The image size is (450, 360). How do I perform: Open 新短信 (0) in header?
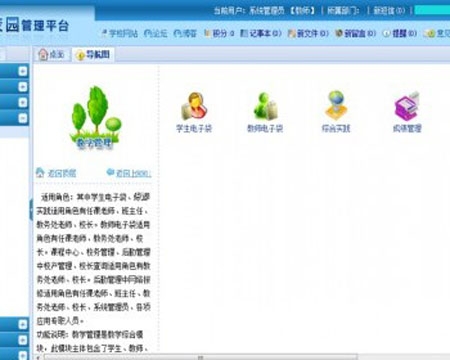pos(389,11)
